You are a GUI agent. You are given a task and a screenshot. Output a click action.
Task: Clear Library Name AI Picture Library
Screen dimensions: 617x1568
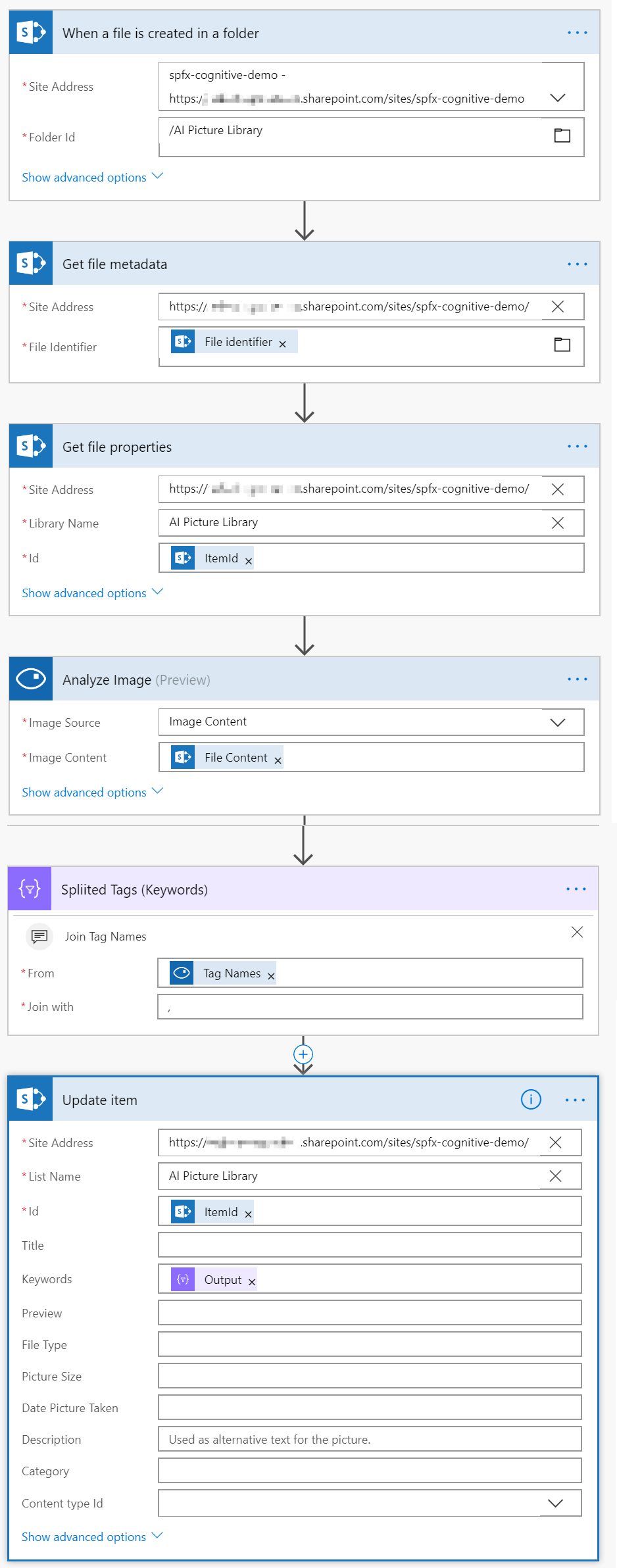click(558, 523)
